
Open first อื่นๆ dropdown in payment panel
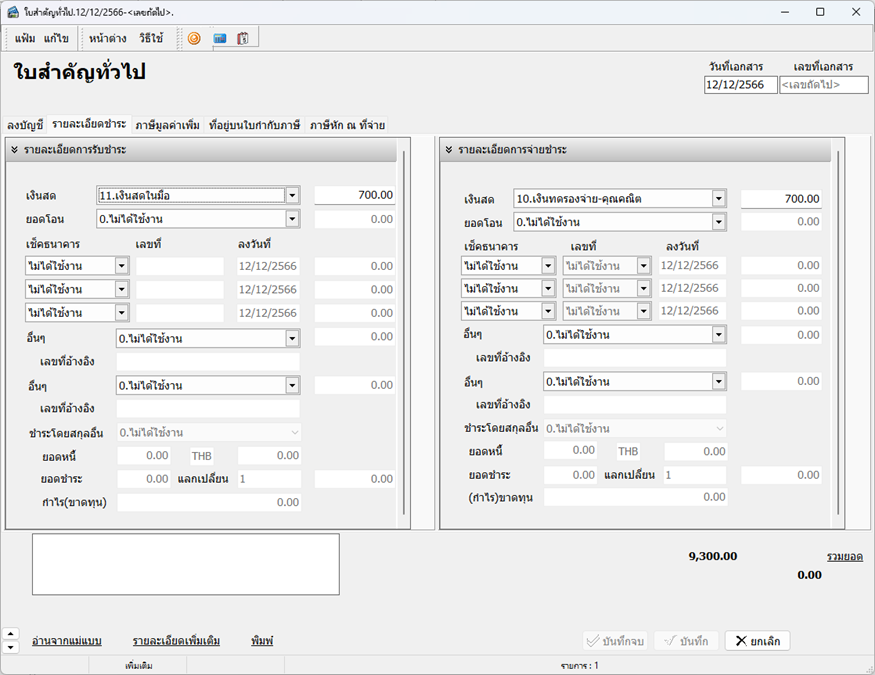click(719, 335)
